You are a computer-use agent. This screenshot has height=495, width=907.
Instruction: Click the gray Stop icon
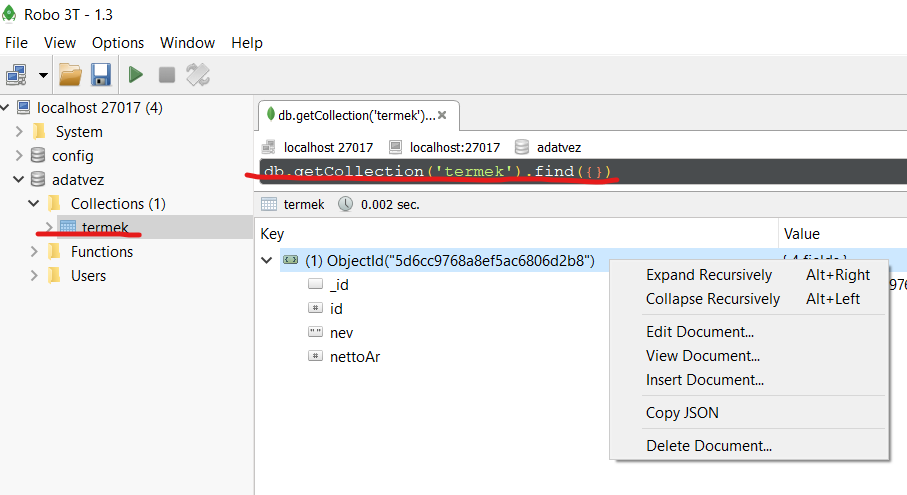pos(167,75)
